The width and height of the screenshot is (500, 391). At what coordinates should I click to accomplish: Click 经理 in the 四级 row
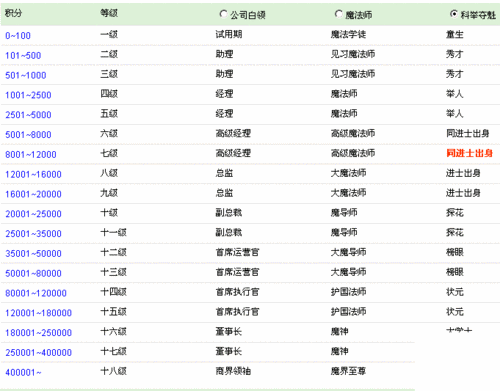click(x=224, y=94)
